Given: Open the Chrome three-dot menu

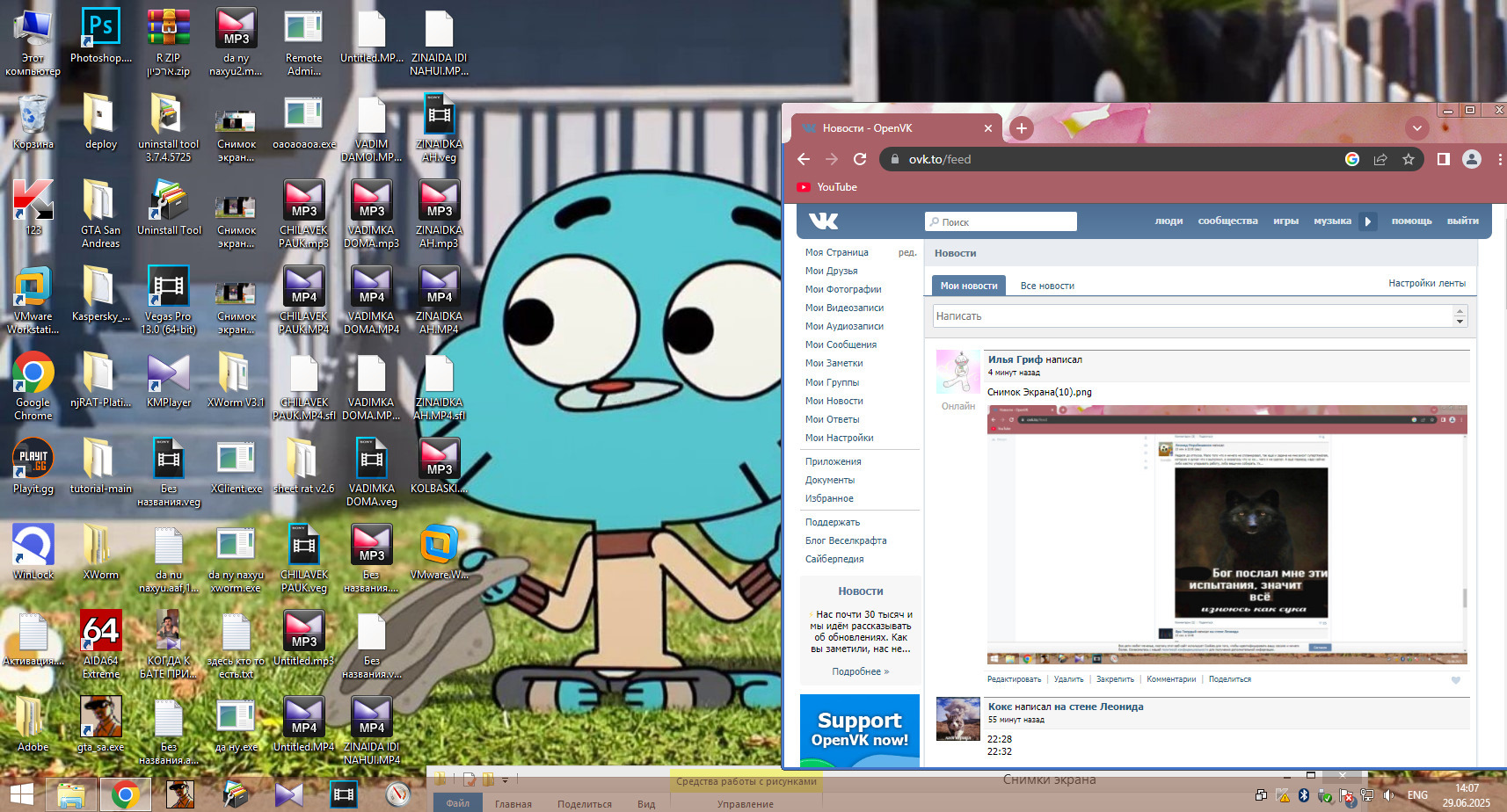Looking at the screenshot, I should tap(1499, 159).
